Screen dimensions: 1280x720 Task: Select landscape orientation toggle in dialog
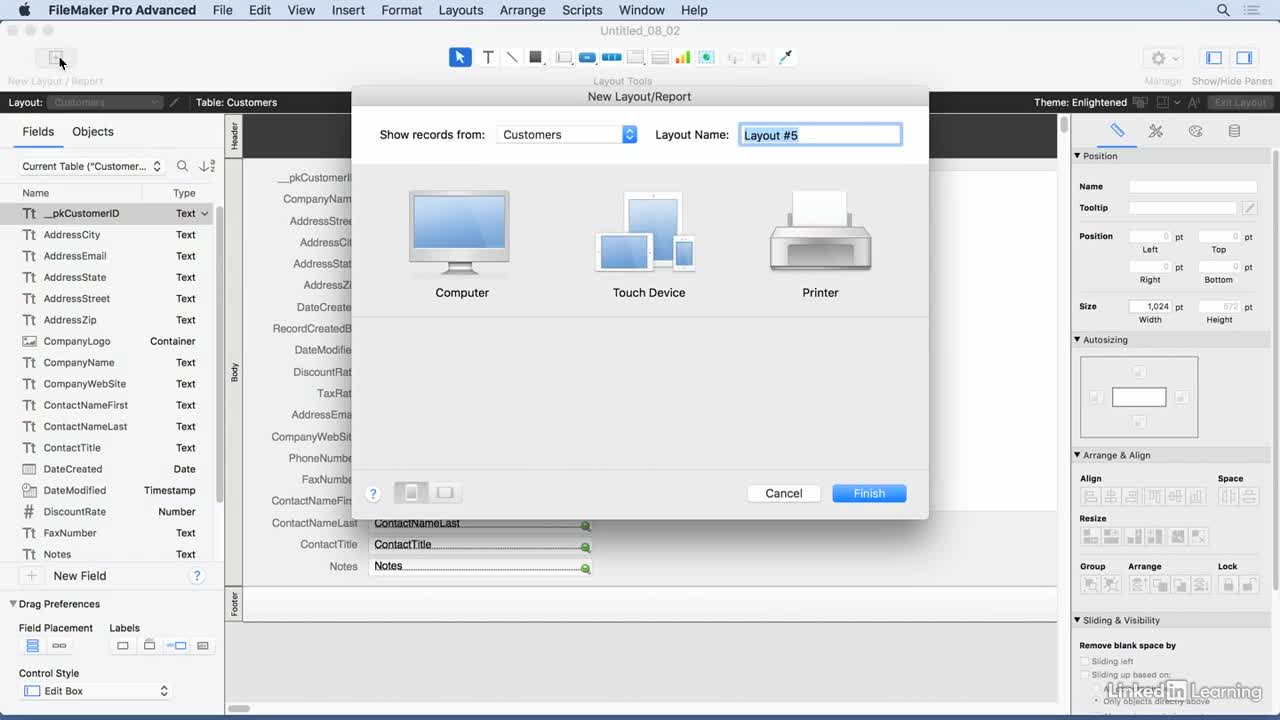coord(445,493)
